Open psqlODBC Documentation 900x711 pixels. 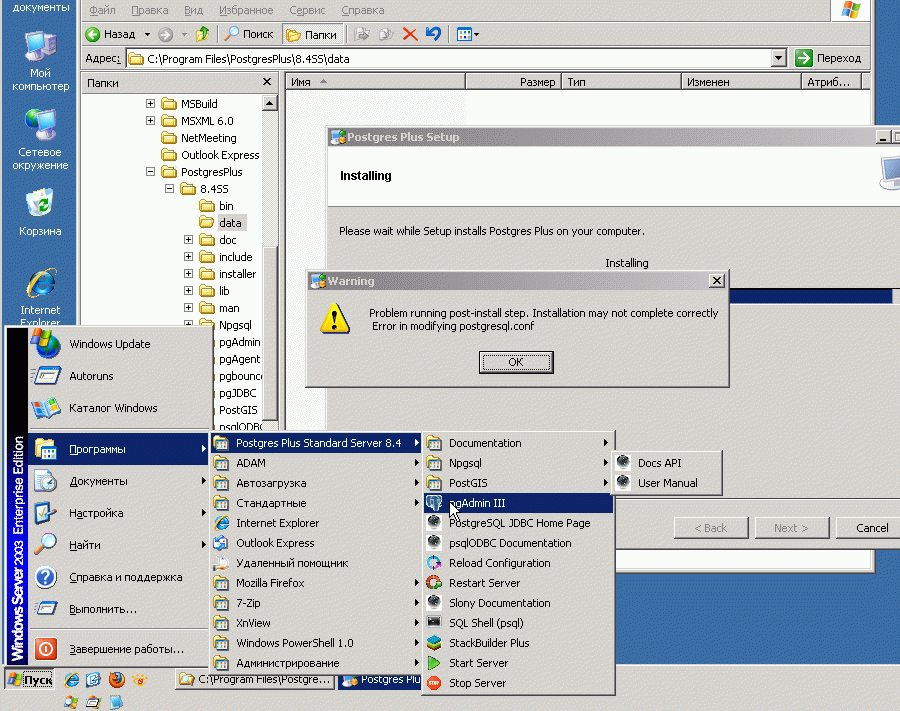pos(518,543)
